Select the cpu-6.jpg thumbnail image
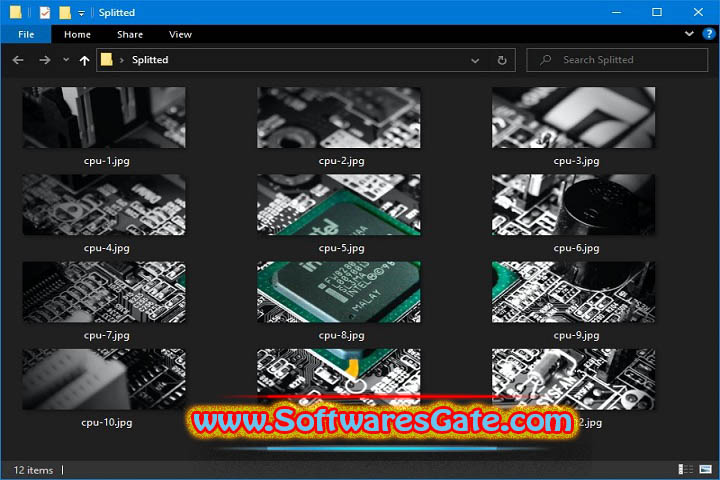 (574, 205)
